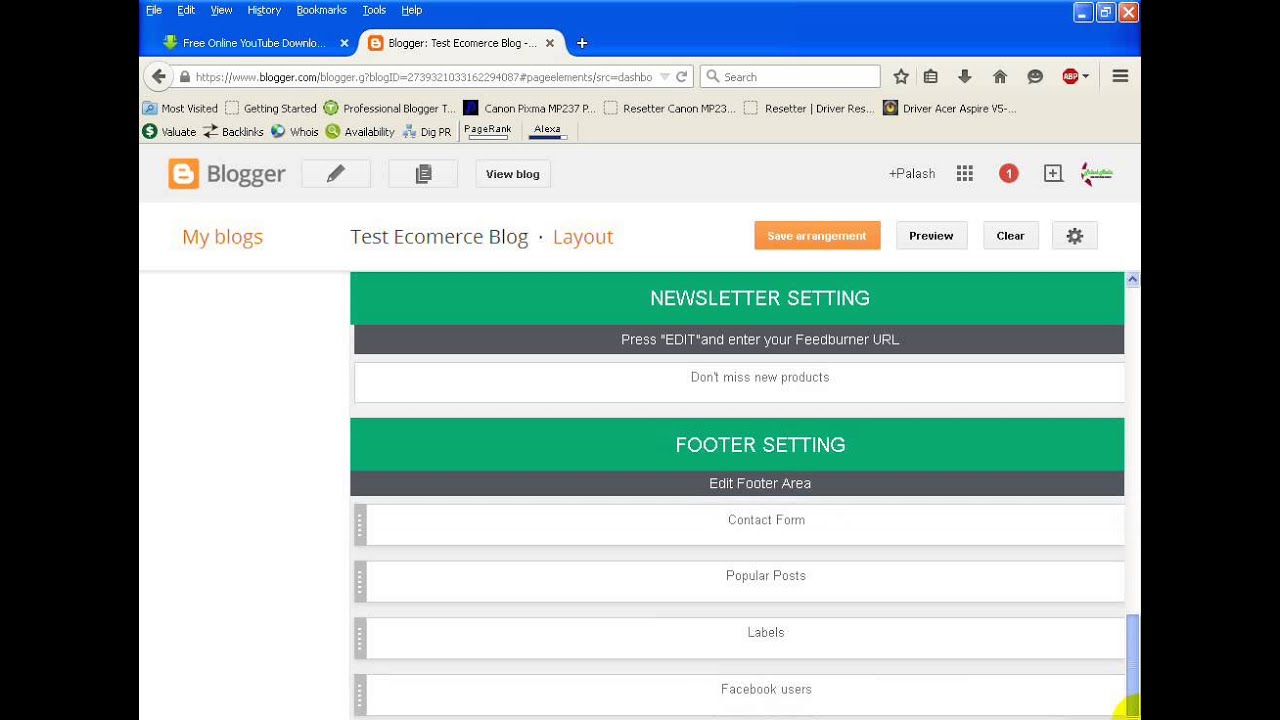Open the Adblock Plus dropdown arrow
Viewport: 1280px width, 720px height.
(1086, 77)
